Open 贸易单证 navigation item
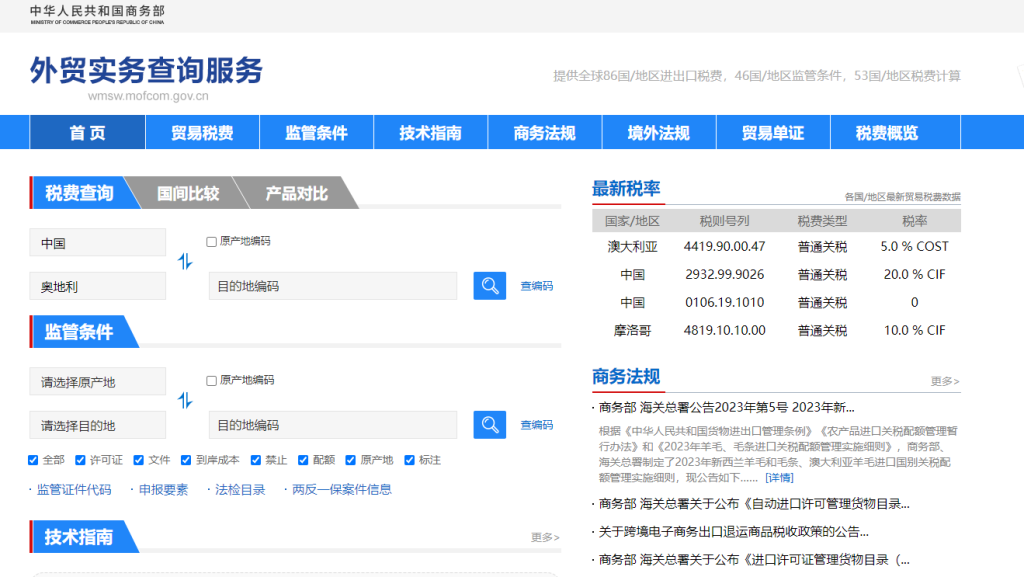 coord(773,133)
